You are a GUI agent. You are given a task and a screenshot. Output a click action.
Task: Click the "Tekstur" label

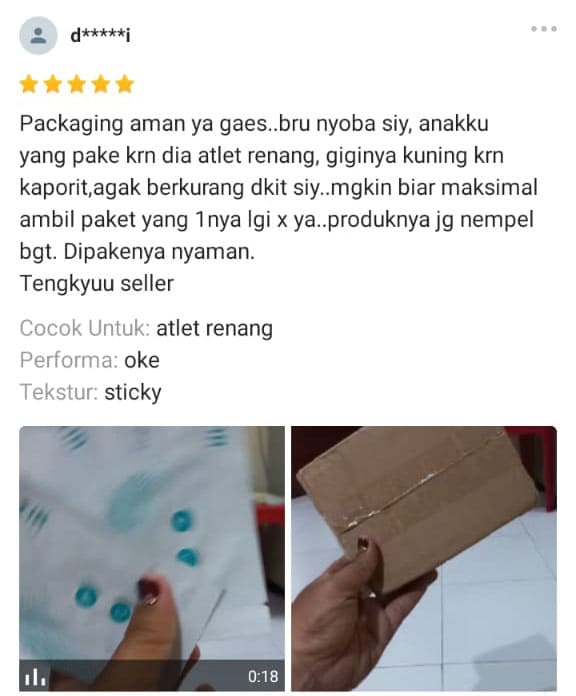point(59,392)
